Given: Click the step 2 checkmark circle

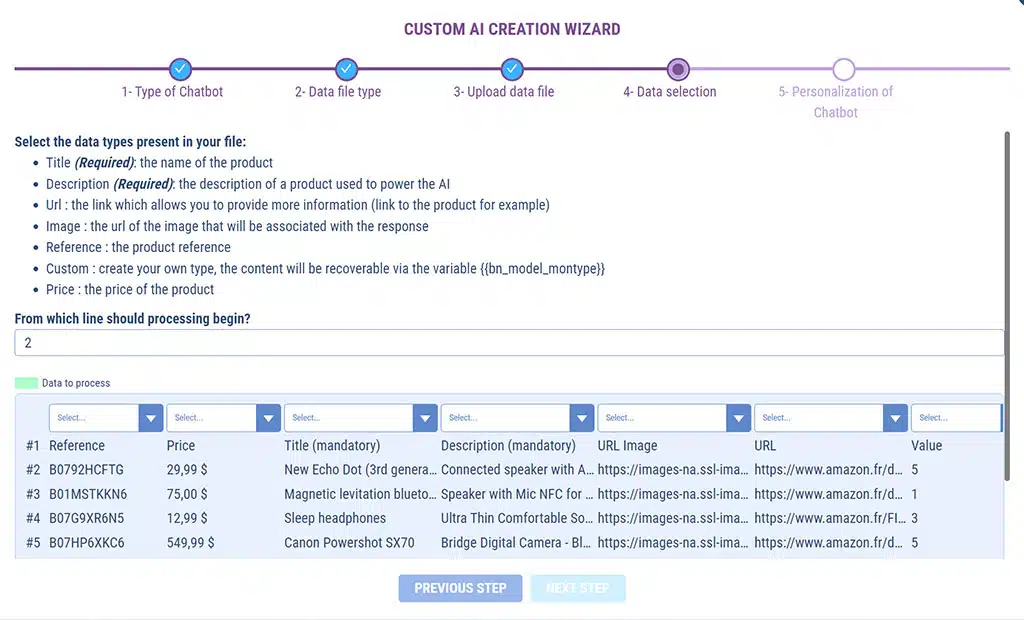Looking at the screenshot, I should coord(346,69).
